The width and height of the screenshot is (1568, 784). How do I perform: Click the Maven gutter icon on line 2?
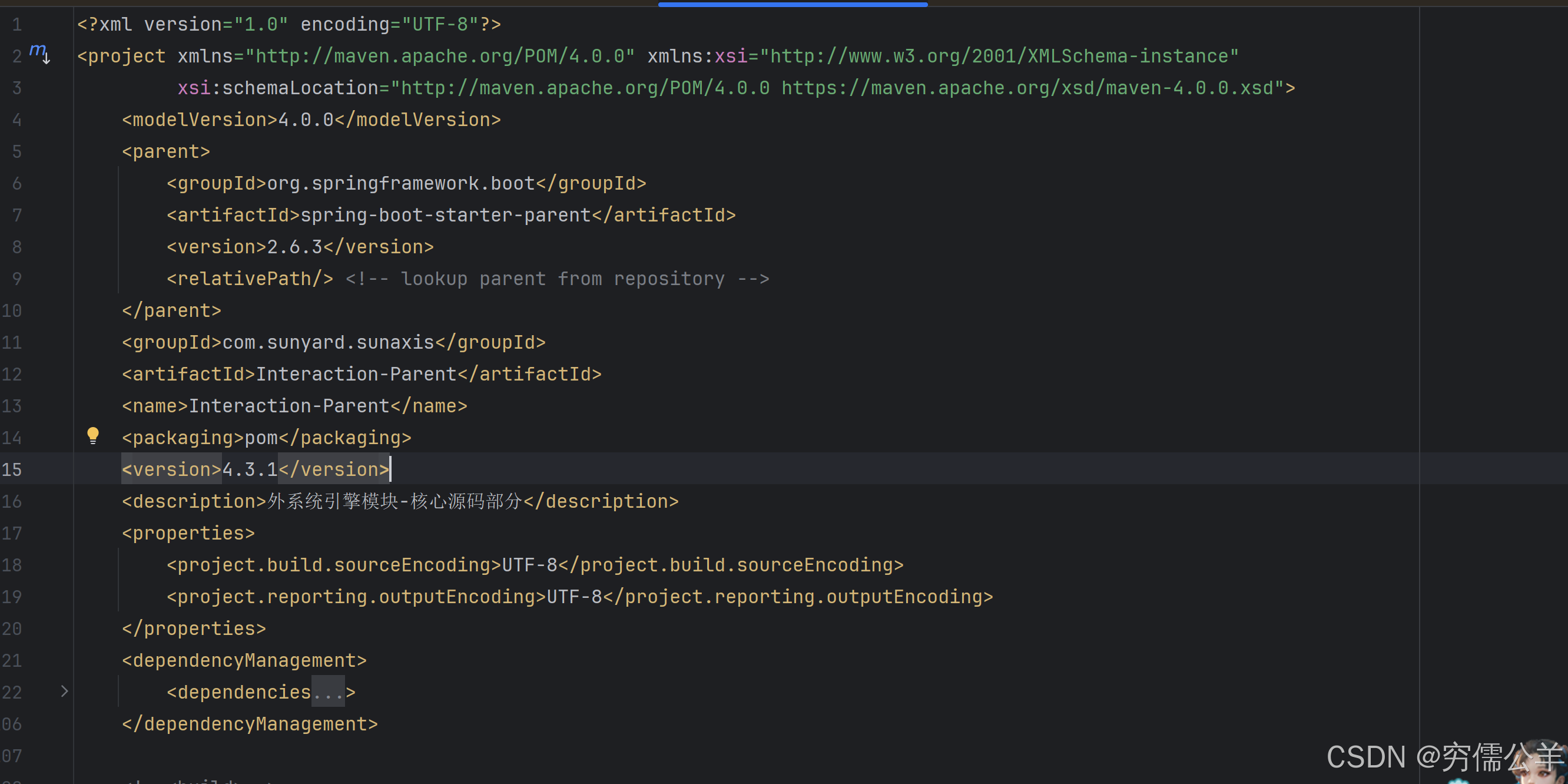click(x=39, y=54)
